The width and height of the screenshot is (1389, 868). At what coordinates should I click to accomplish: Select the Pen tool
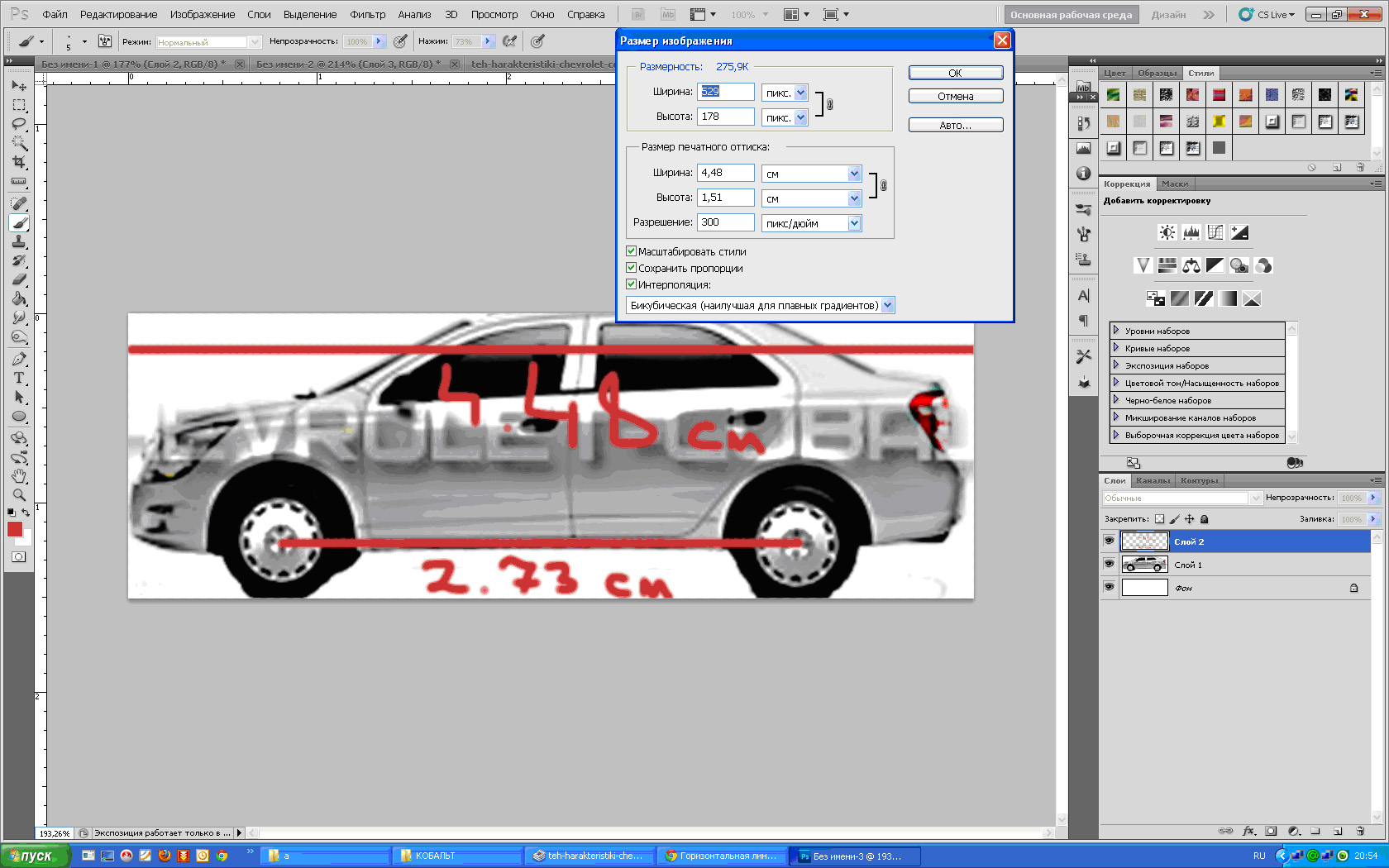click(19, 359)
